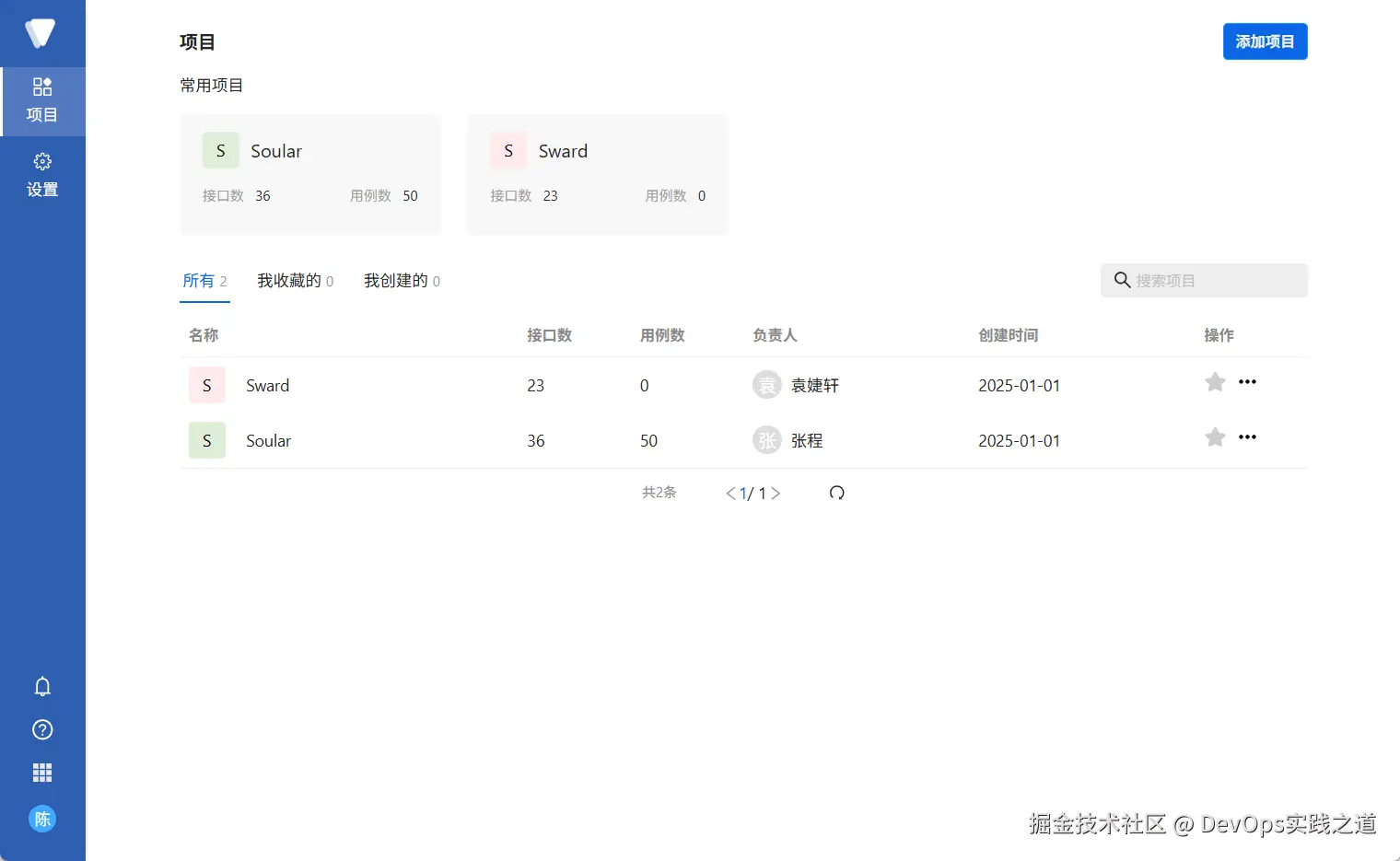
Task: Click owner name 袁婕轩
Action: click(815, 385)
